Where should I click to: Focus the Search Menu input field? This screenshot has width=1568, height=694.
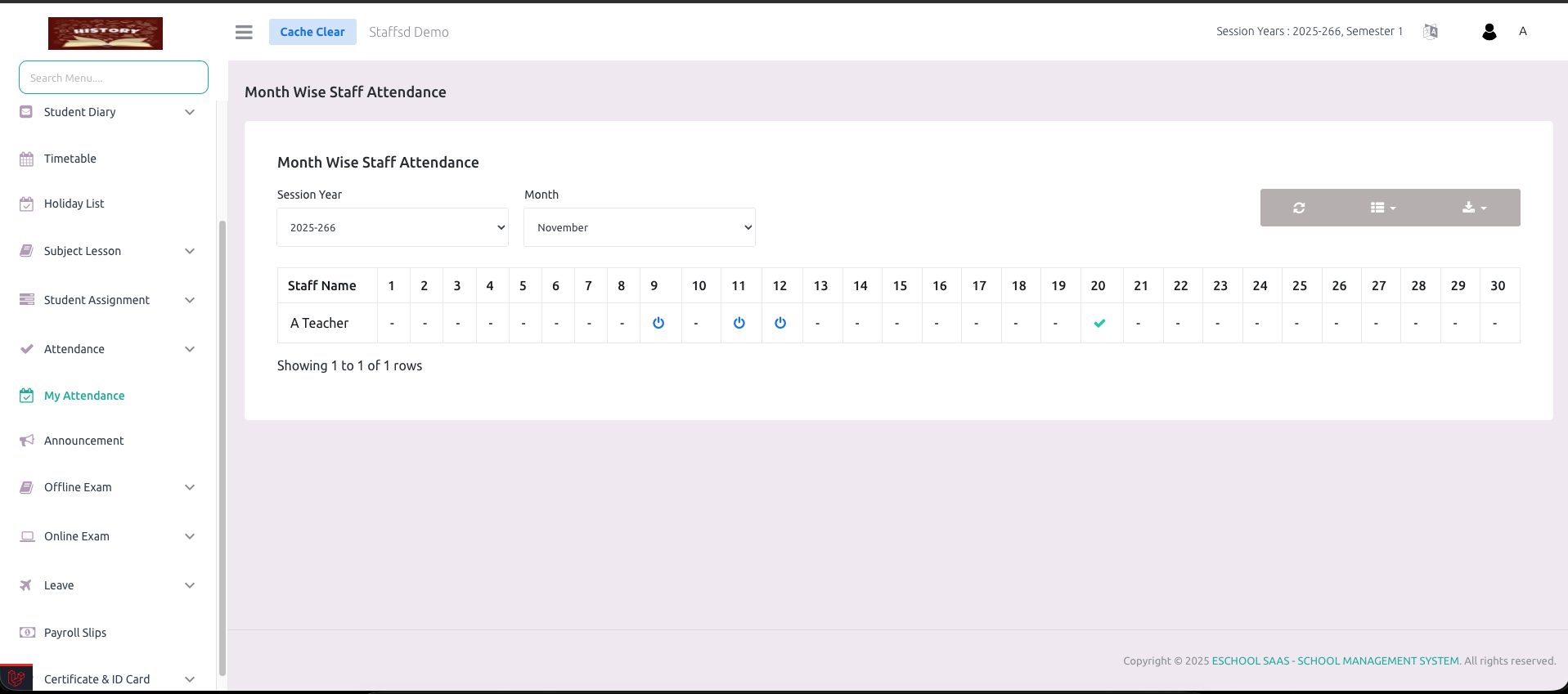(114, 78)
